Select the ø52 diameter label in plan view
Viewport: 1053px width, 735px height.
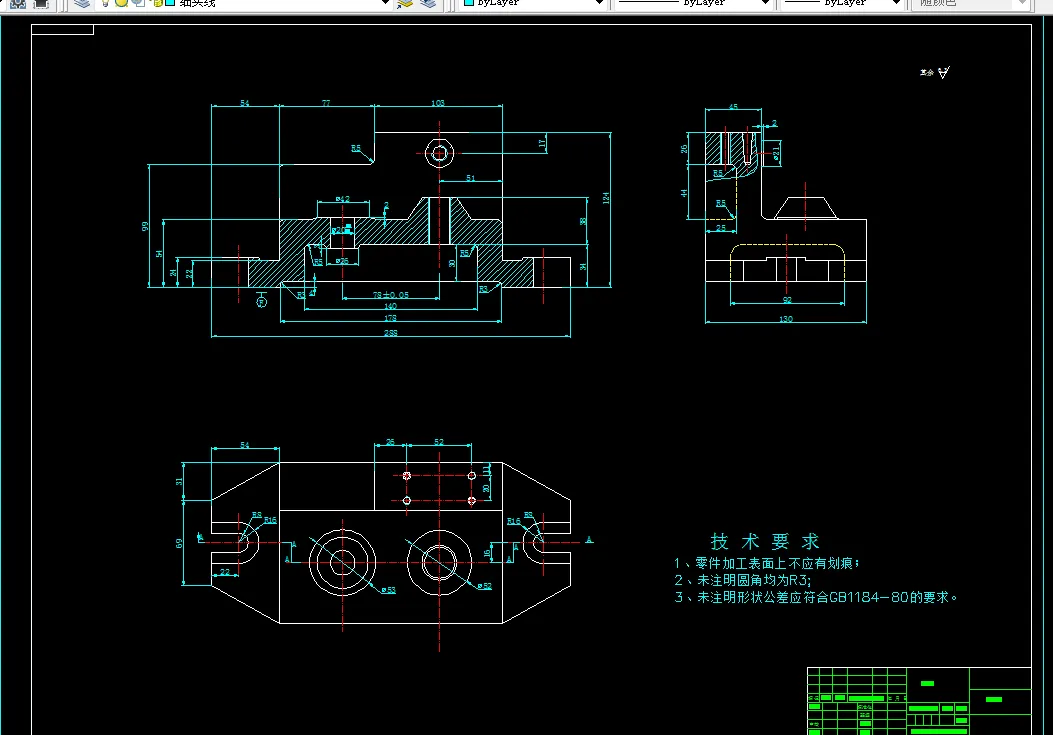(x=485, y=586)
